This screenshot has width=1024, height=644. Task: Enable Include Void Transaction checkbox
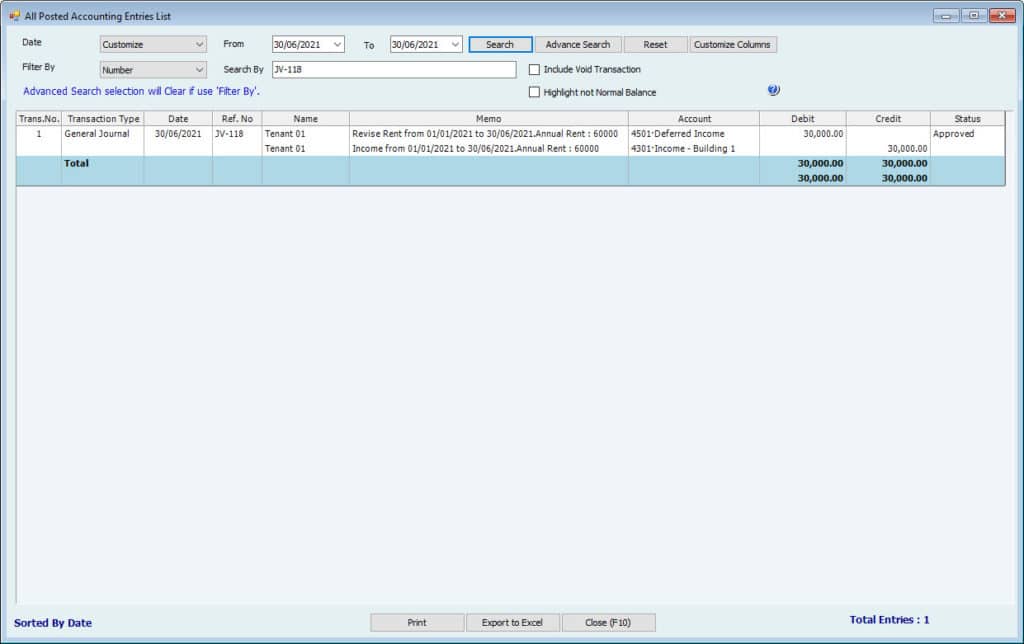tap(534, 69)
